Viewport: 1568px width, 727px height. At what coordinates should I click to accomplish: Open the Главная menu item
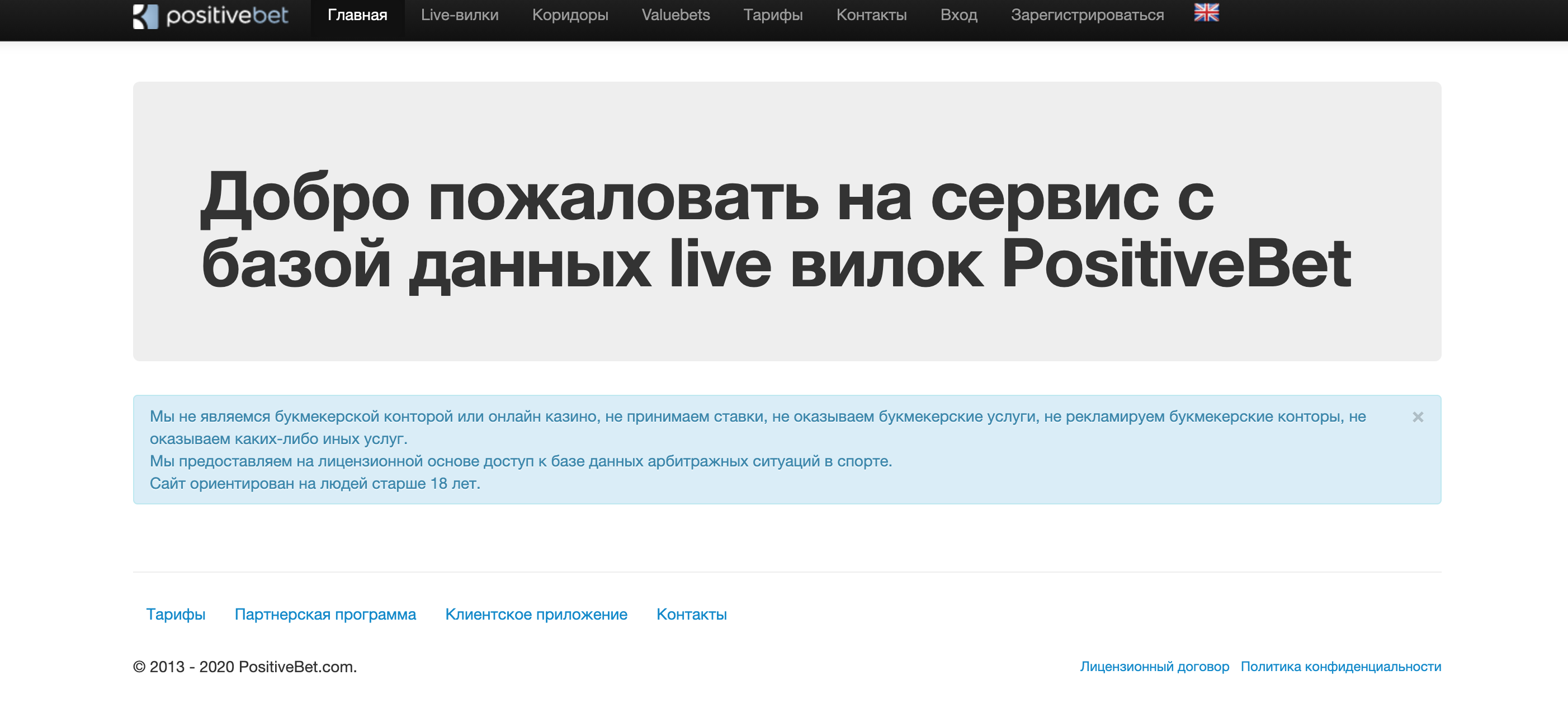click(x=357, y=15)
